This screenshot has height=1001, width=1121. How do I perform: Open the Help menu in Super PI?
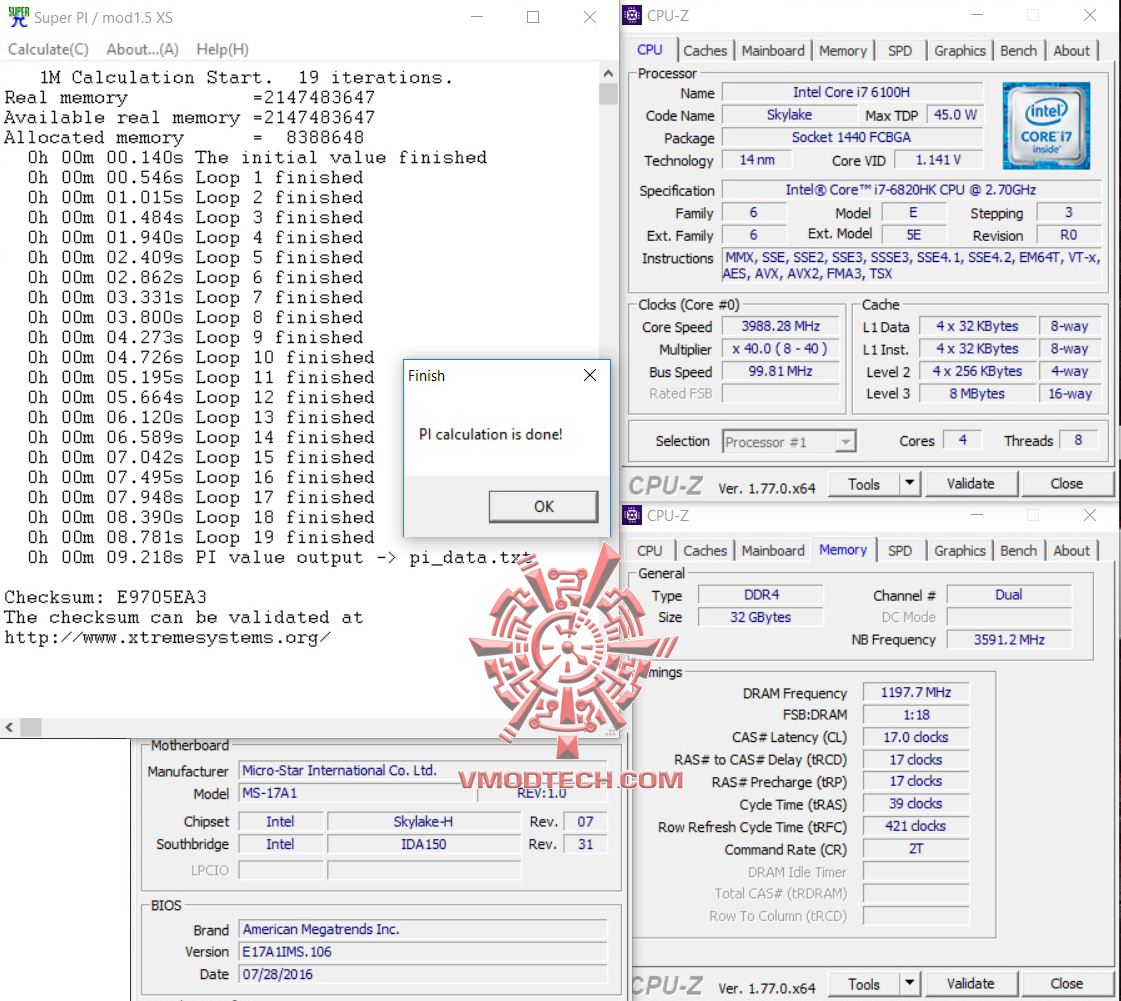click(222, 49)
